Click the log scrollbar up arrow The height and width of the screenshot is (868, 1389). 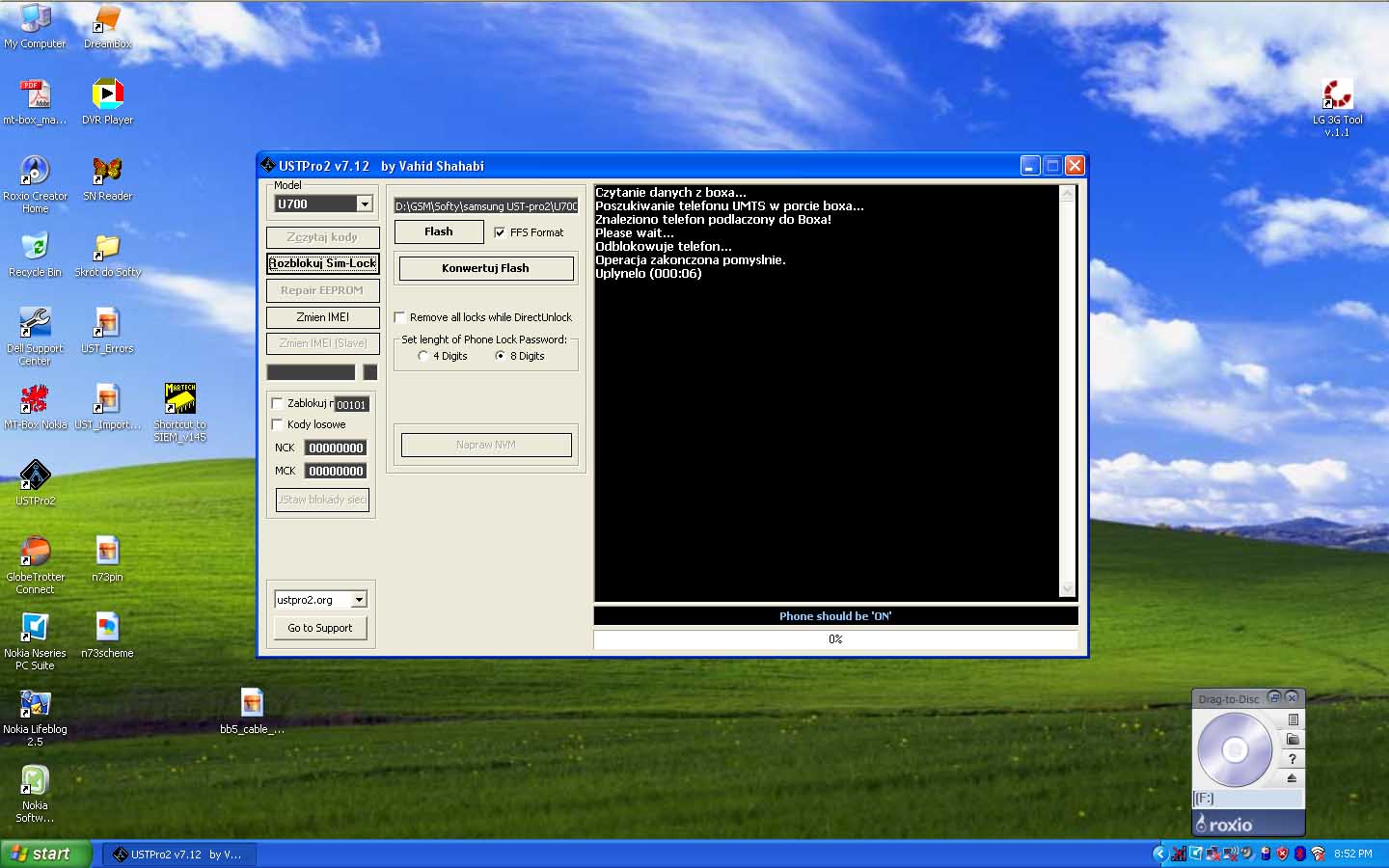point(1067,194)
